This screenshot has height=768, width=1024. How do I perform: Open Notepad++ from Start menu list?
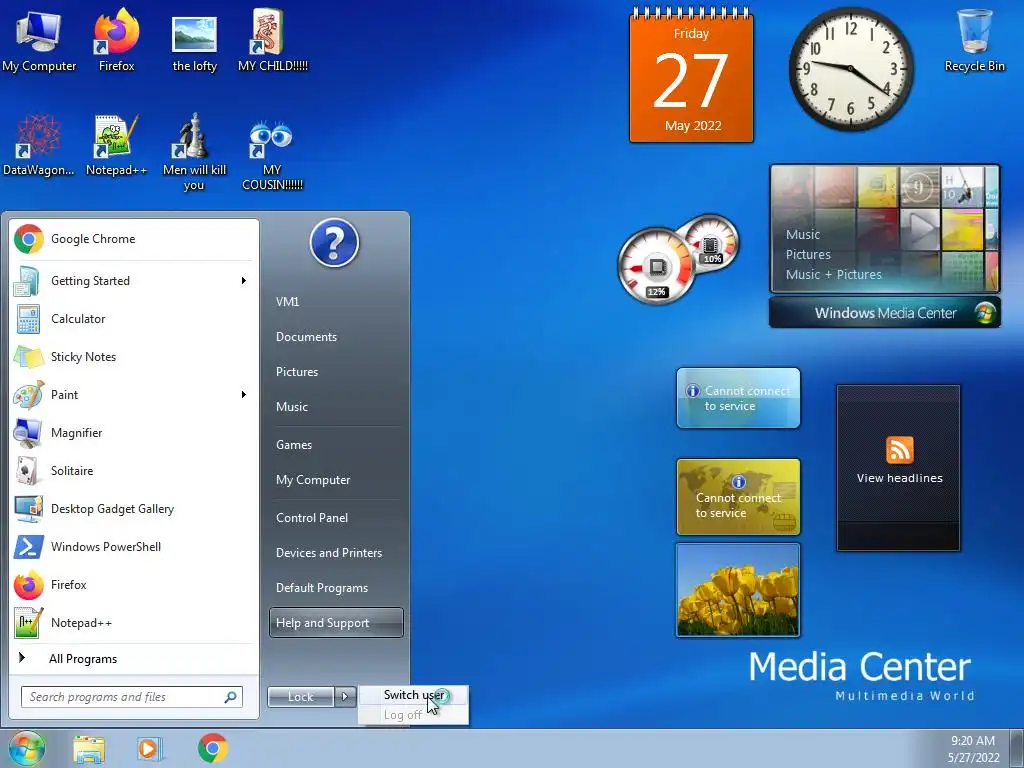pyautogui.click(x=133, y=622)
